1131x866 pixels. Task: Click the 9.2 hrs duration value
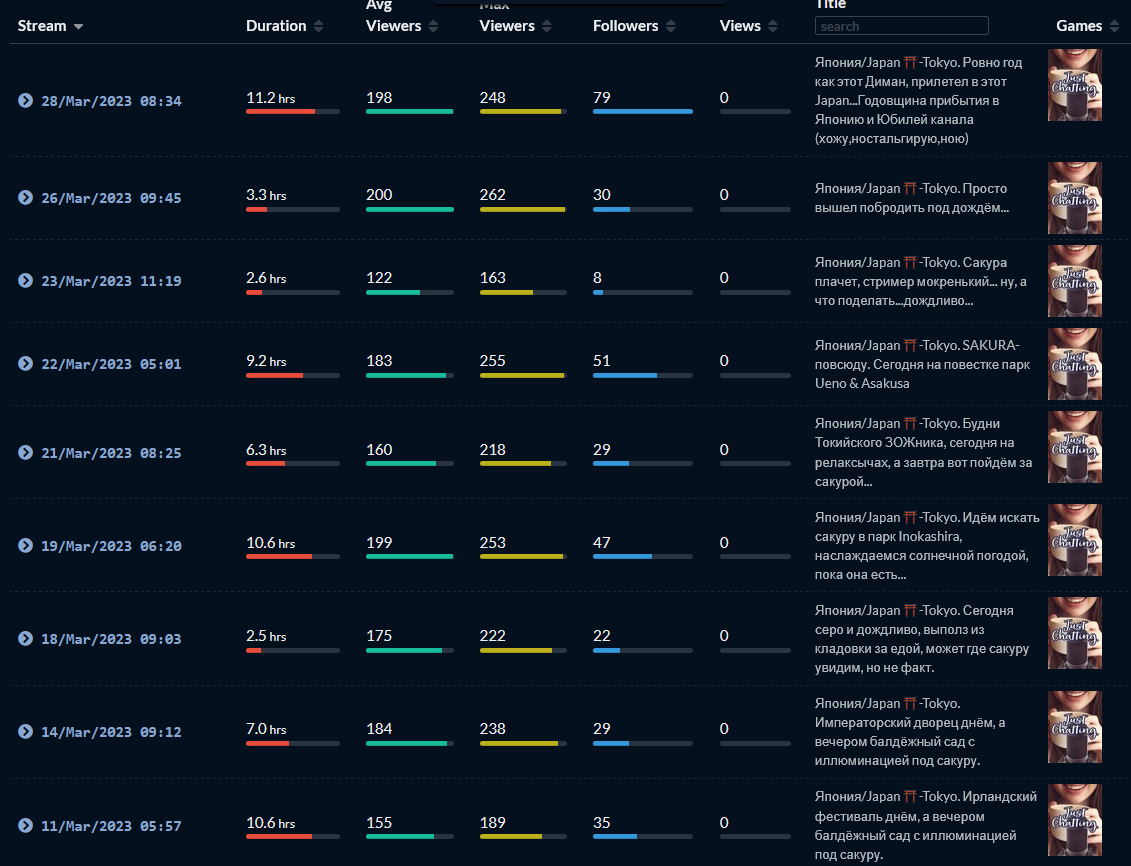[x=266, y=361]
